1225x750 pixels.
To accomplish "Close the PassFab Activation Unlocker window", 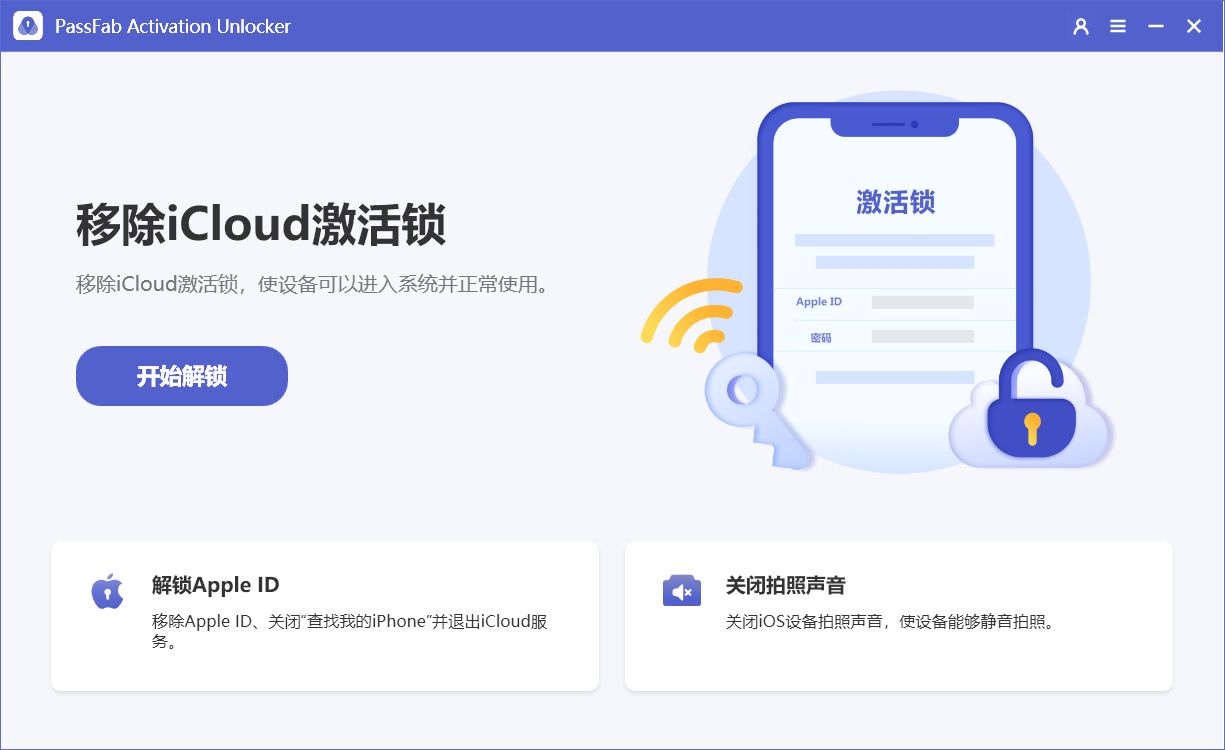I will point(1194,27).
